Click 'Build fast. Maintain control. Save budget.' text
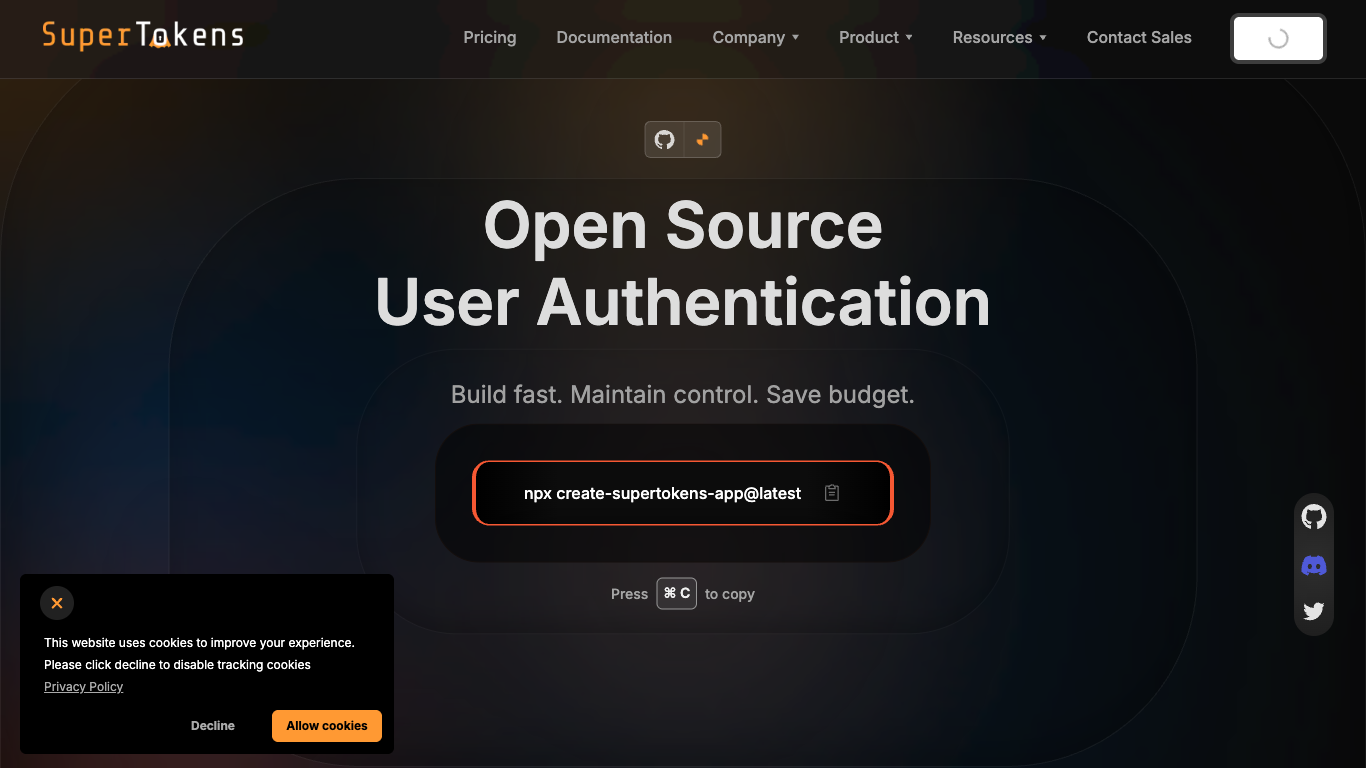This screenshot has height=768, width=1366. (683, 394)
